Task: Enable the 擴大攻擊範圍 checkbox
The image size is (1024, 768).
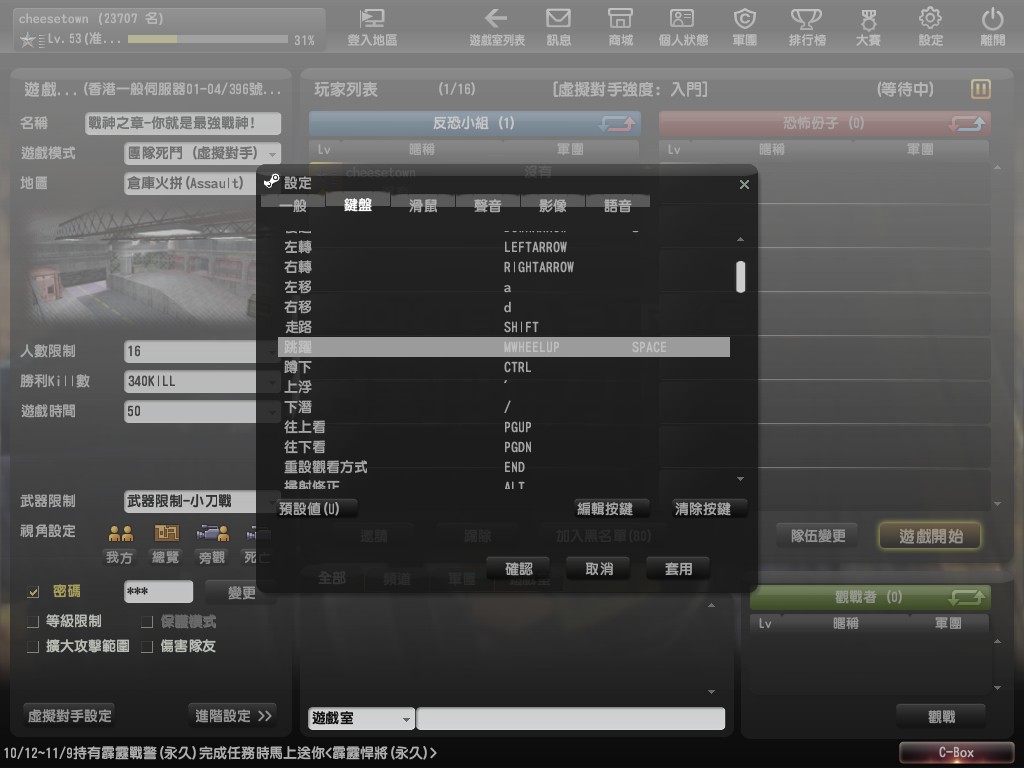Action: click(33, 647)
